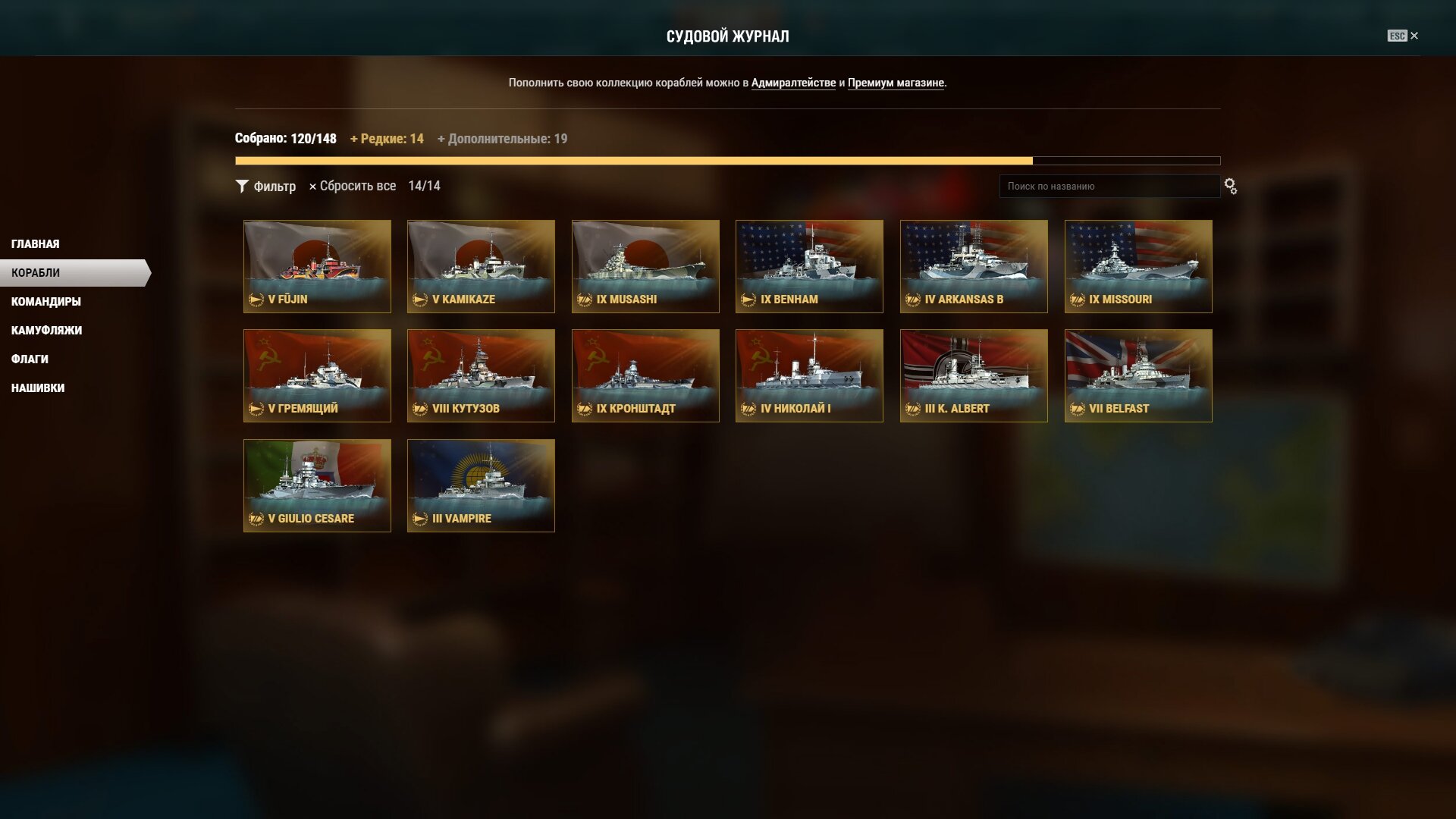The width and height of the screenshot is (1456, 819).
Task: Reset all filters with Сбросить все
Action: coord(352,187)
